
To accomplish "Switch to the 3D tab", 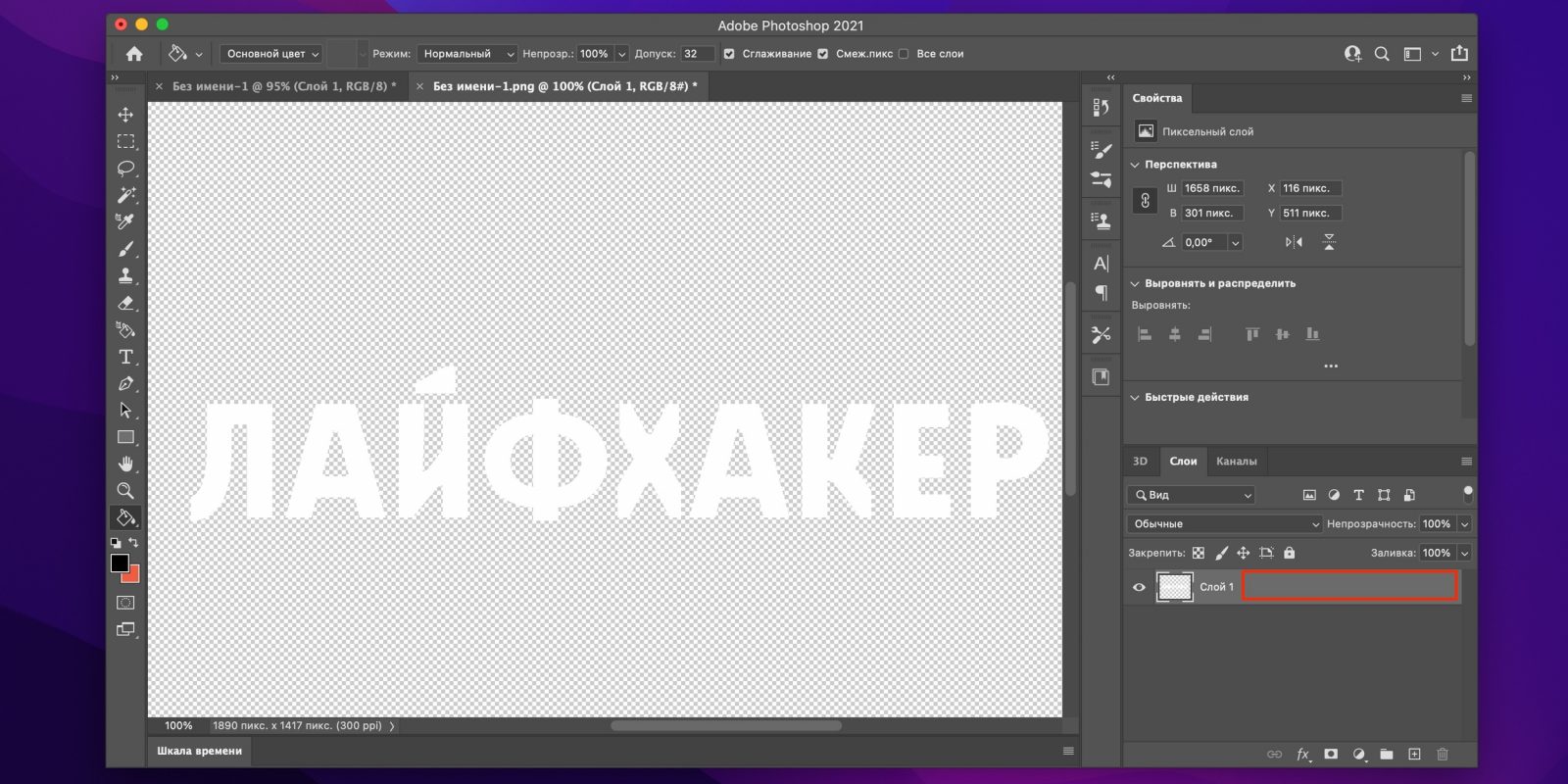I will (x=1140, y=461).
